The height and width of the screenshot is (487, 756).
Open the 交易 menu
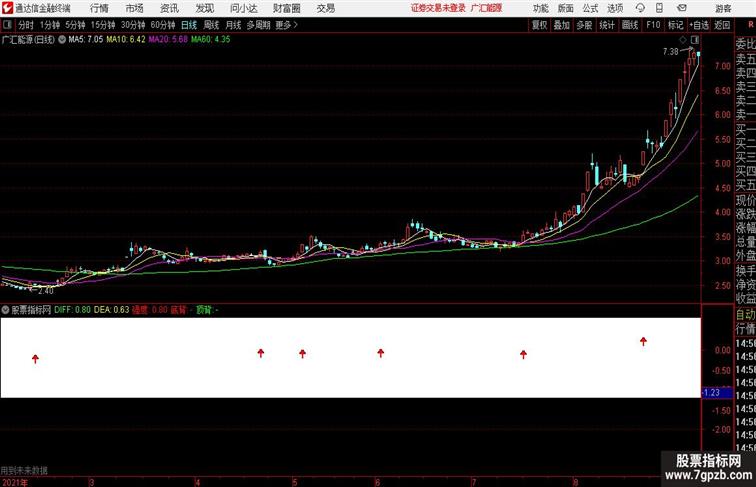(x=325, y=8)
